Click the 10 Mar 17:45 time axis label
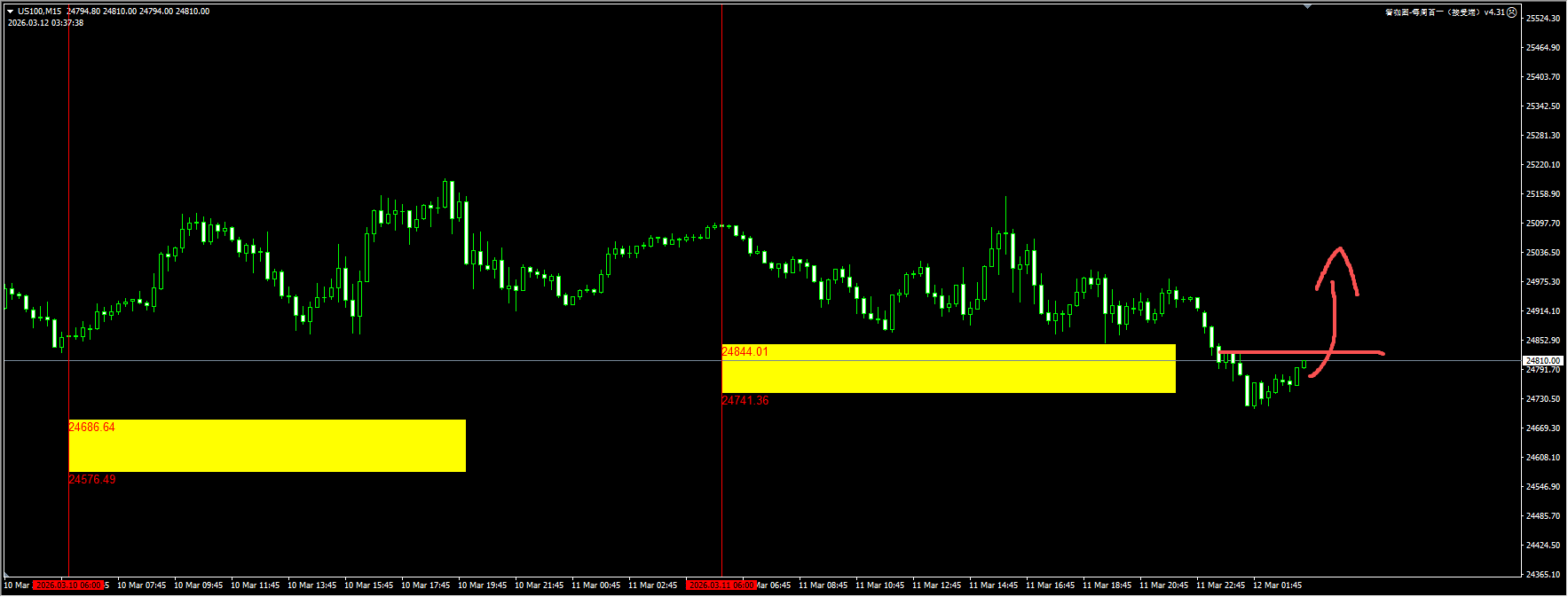Viewport: 1568px width, 597px height. 425,585
